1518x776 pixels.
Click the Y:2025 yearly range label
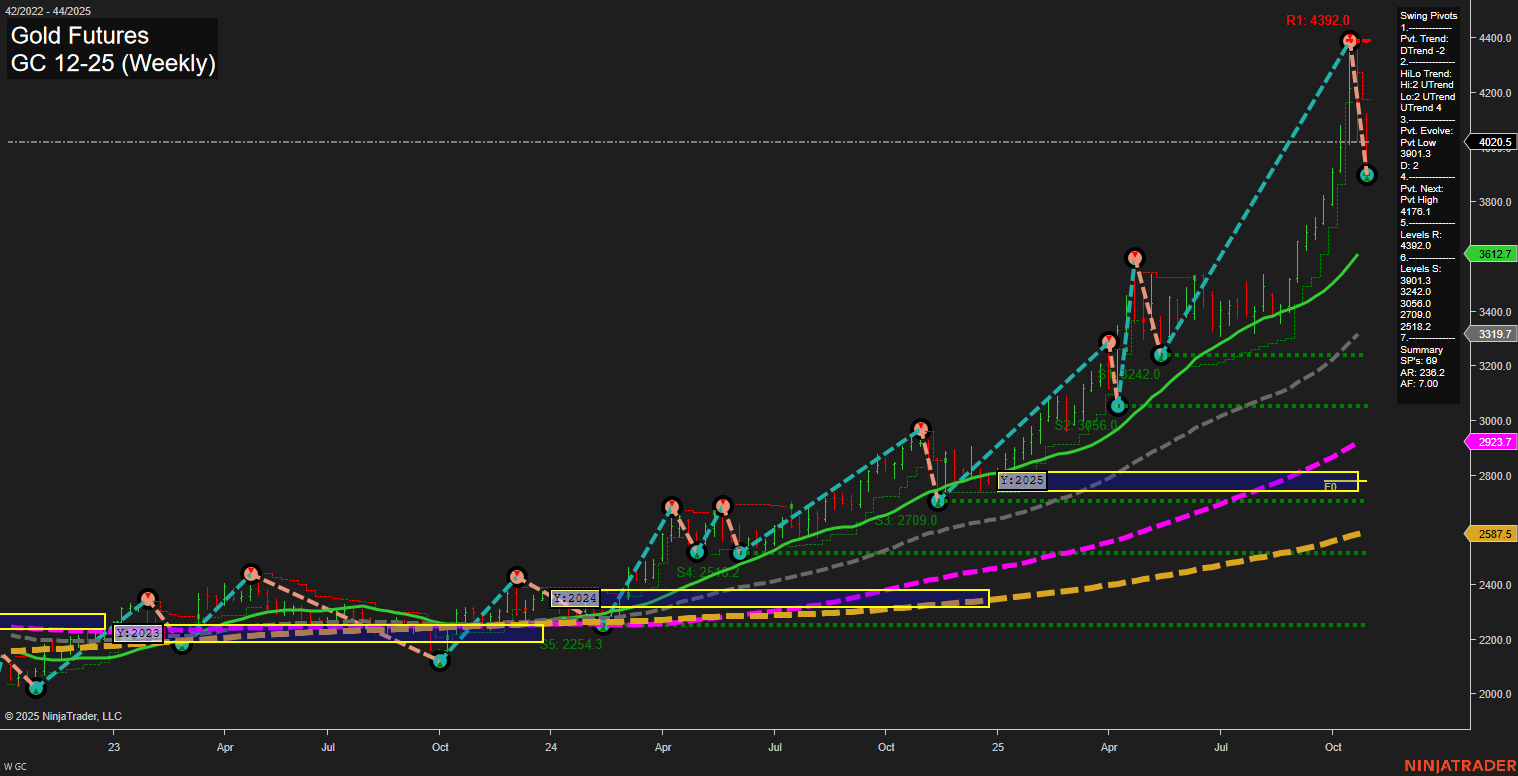tap(1022, 480)
